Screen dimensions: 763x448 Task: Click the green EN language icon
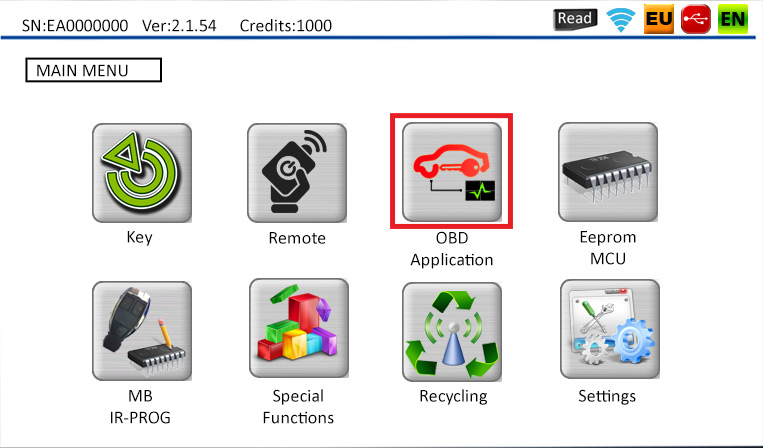coord(733,19)
